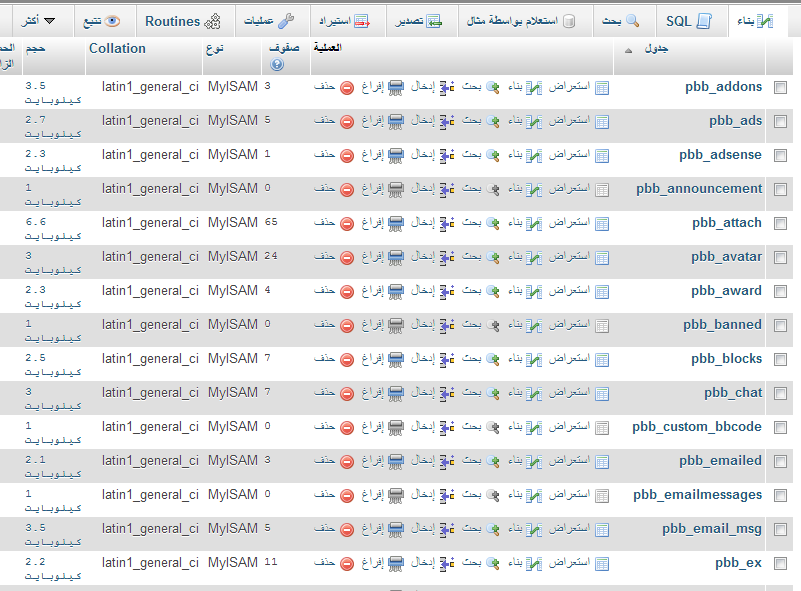Viewport: 801px width, 591px height.
Task: Click the empty icon for pbb_adsense
Action: coord(396,156)
